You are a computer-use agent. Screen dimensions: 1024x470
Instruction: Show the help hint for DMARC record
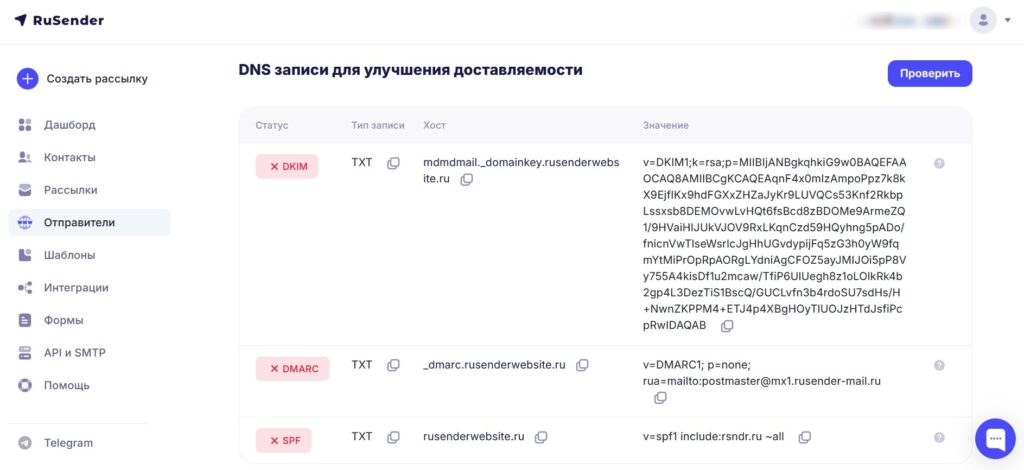(x=939, y=366)
